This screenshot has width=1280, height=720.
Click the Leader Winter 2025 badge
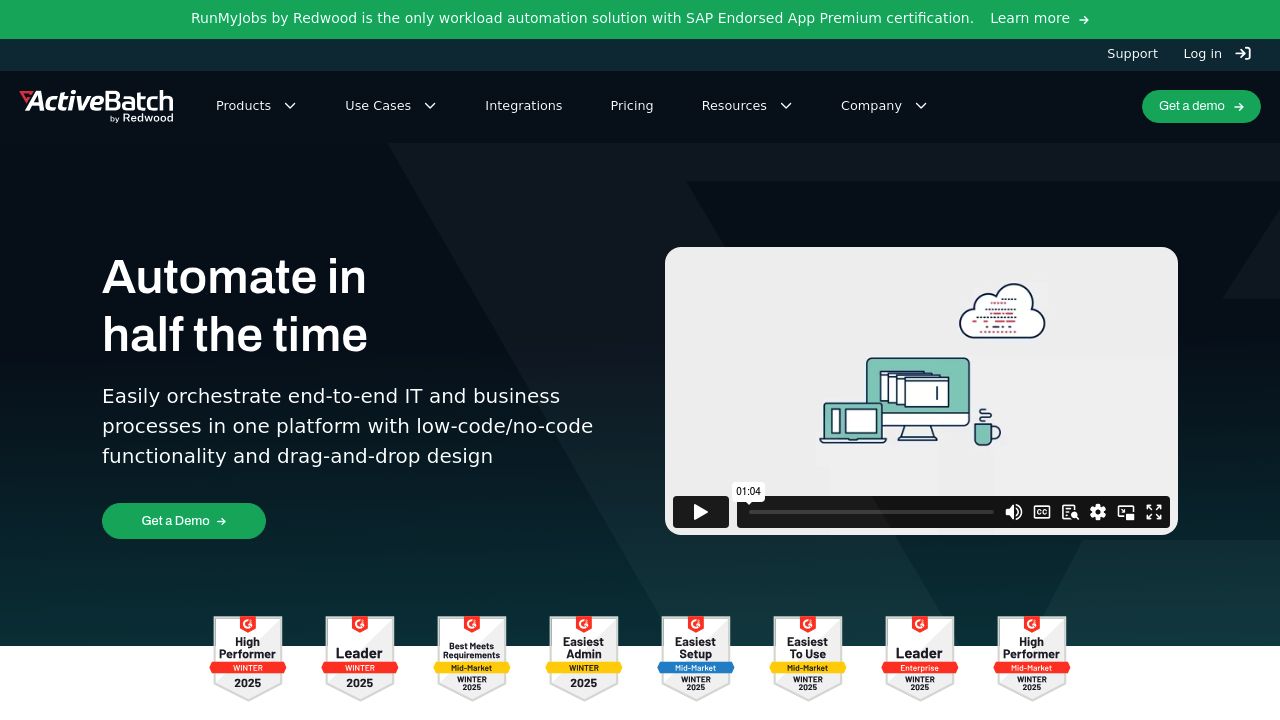pos(360,658)
